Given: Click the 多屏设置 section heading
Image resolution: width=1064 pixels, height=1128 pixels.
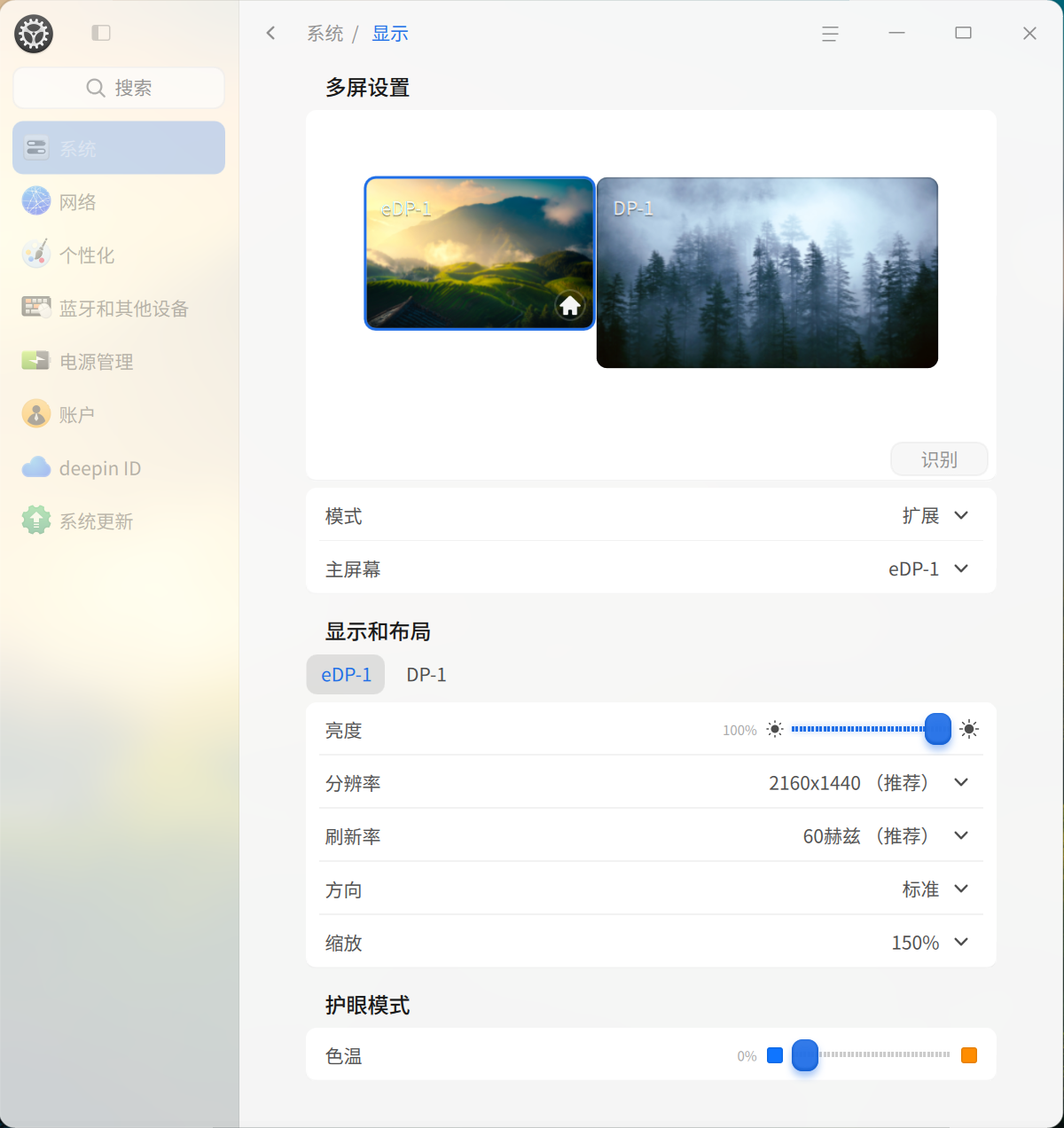Looking at the screenshot, I should click(x=367, y=88).
